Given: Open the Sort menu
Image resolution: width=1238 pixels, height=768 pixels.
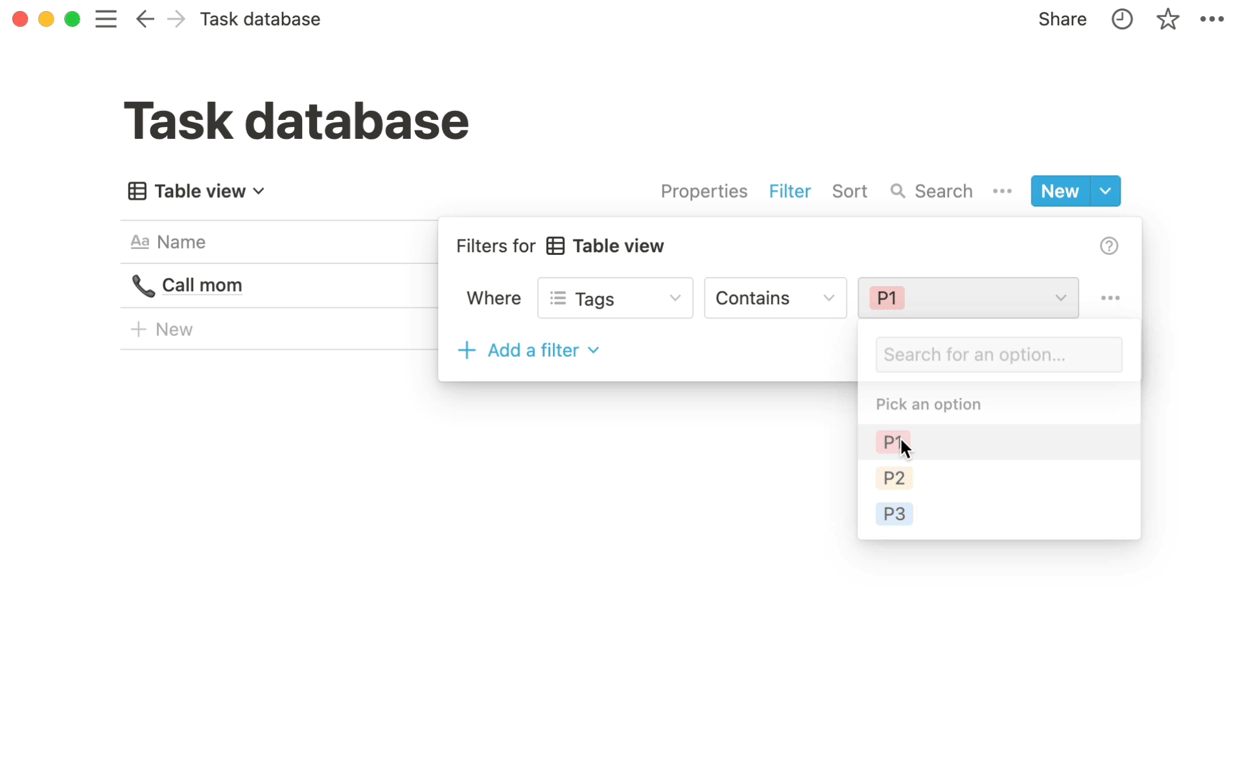Looking at the screenshot, I should pos(849,191).
